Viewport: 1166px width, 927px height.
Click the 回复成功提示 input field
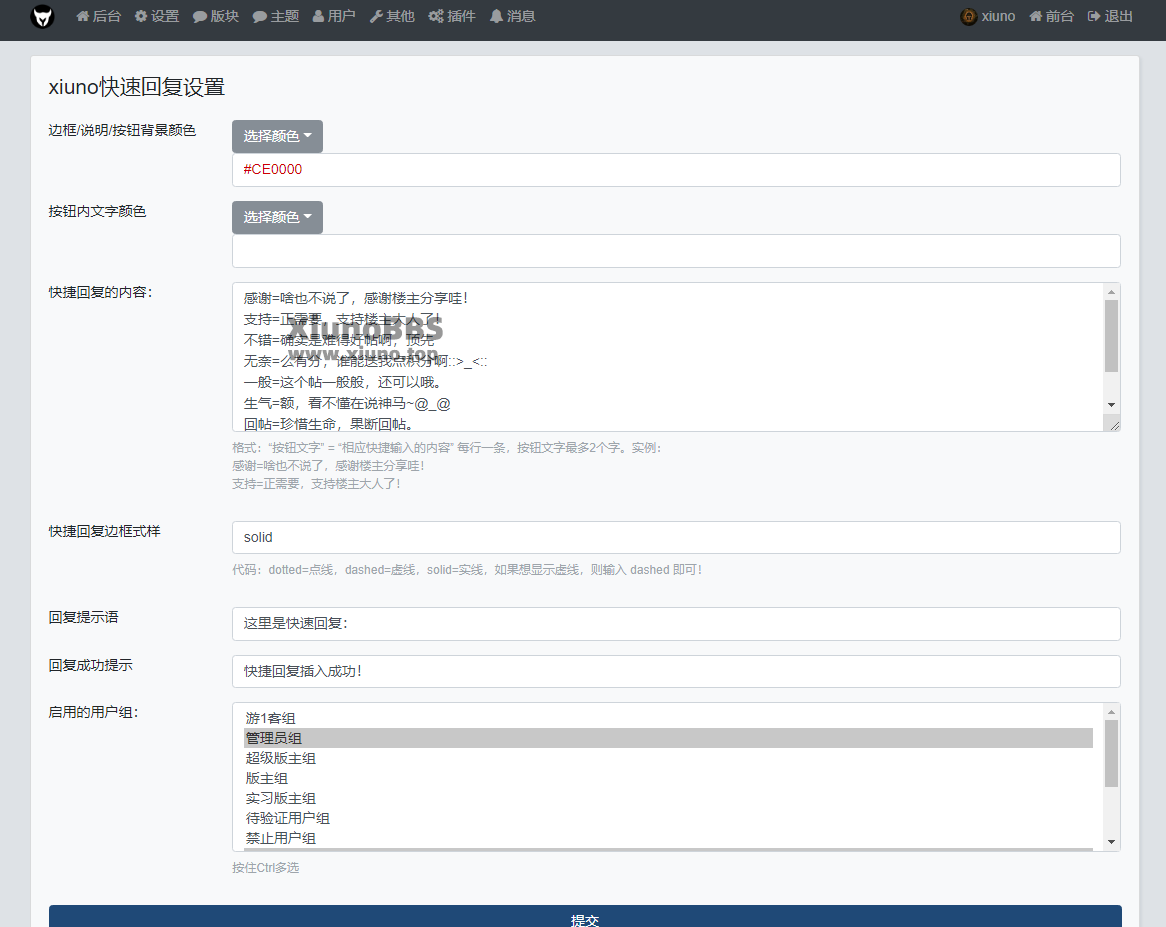point(676,671)
